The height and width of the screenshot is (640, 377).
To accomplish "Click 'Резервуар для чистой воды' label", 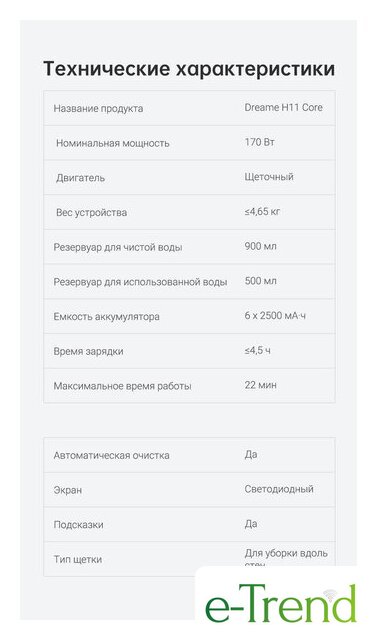I will click(x=118, y=247).
